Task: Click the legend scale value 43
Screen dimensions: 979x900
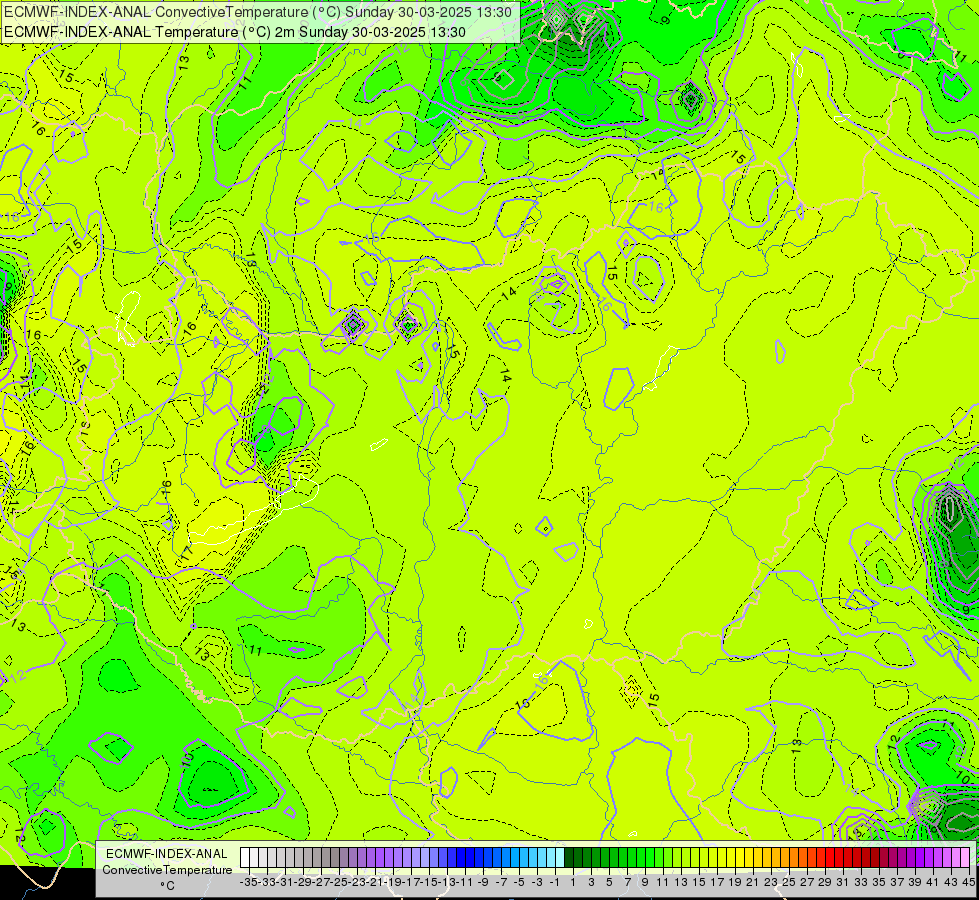Action: tap(951, 882)
